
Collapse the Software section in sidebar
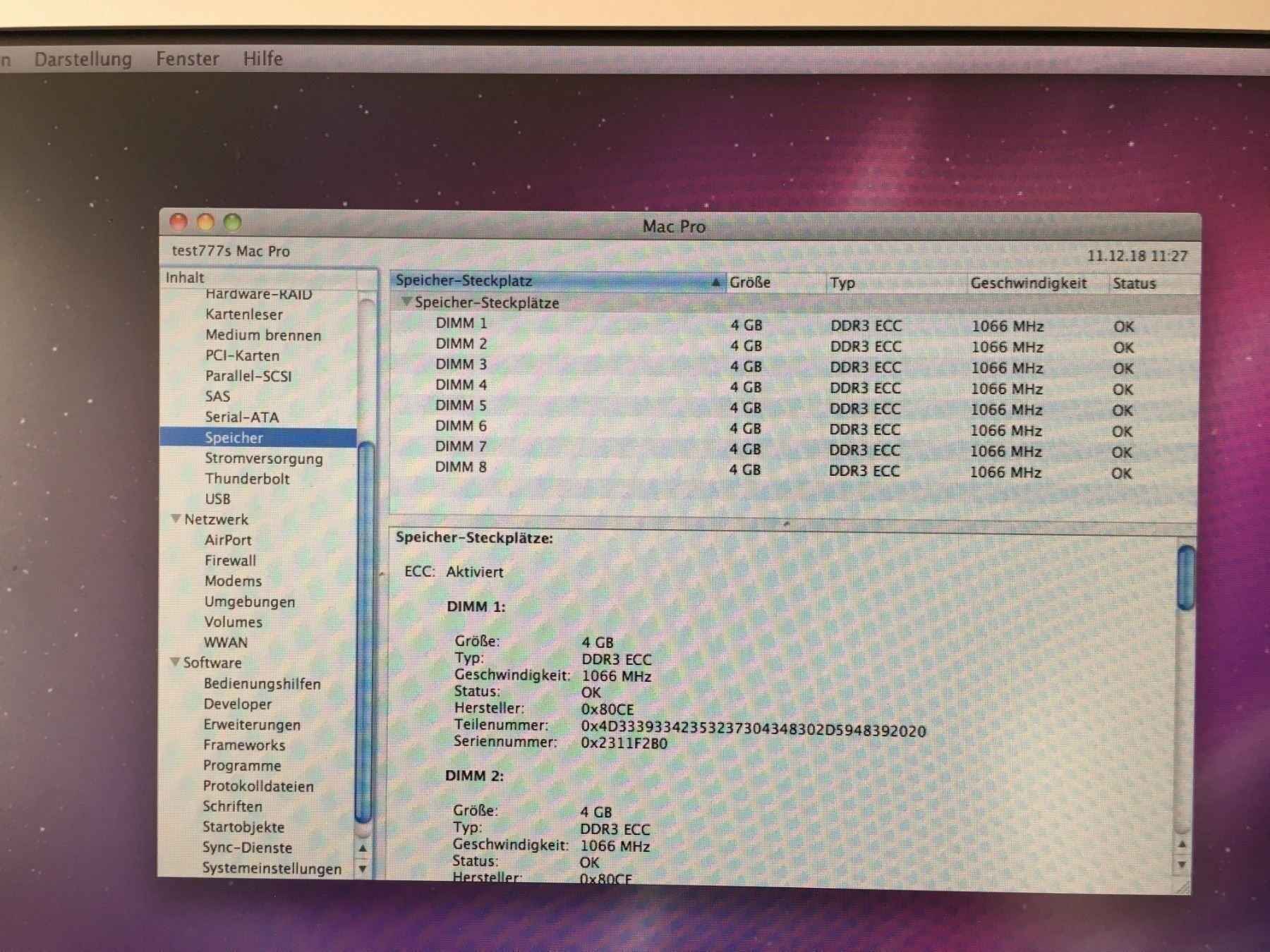click(x=175, y=661)
